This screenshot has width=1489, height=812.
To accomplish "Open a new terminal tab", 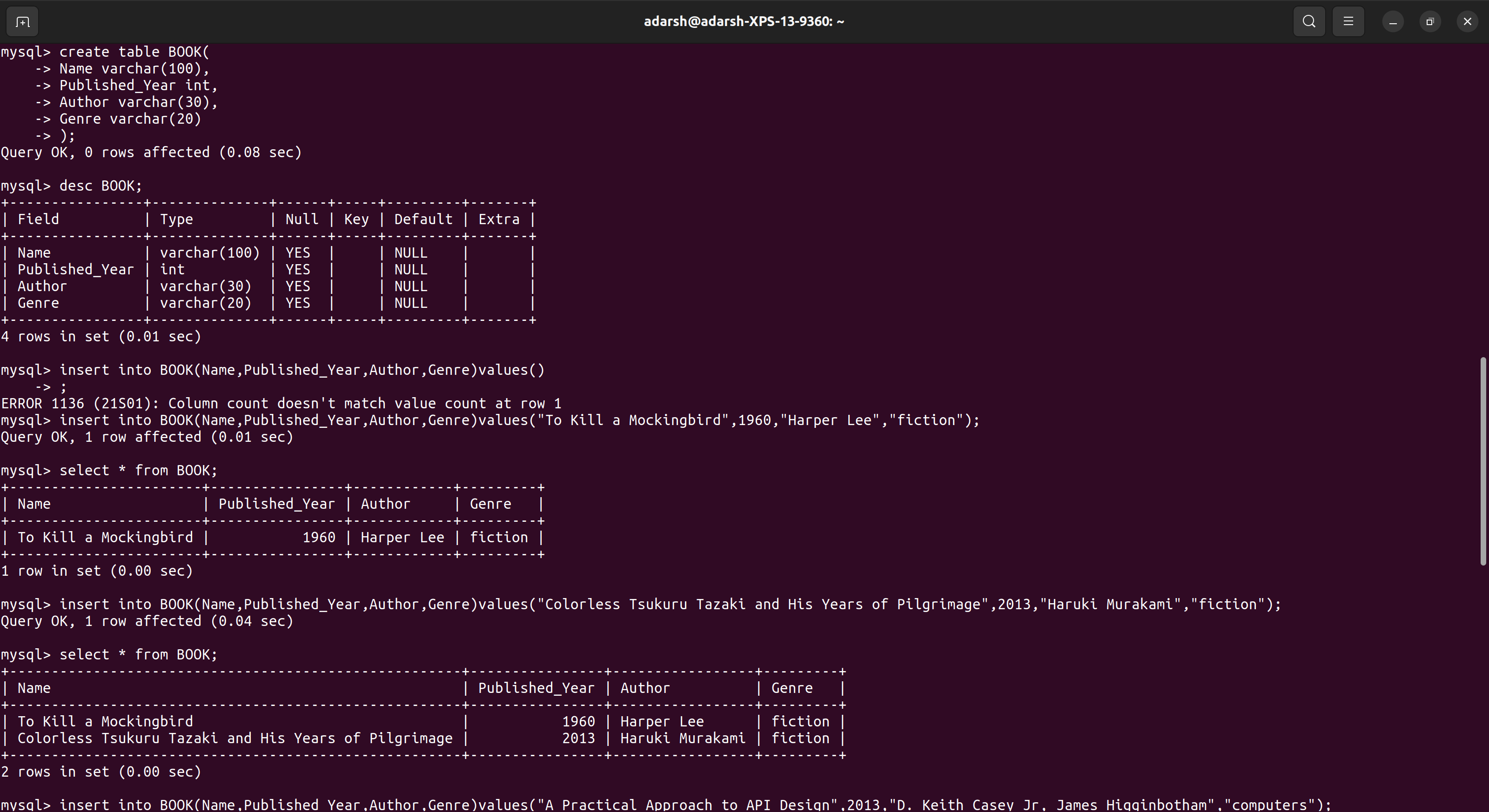I will pos(22,22).
